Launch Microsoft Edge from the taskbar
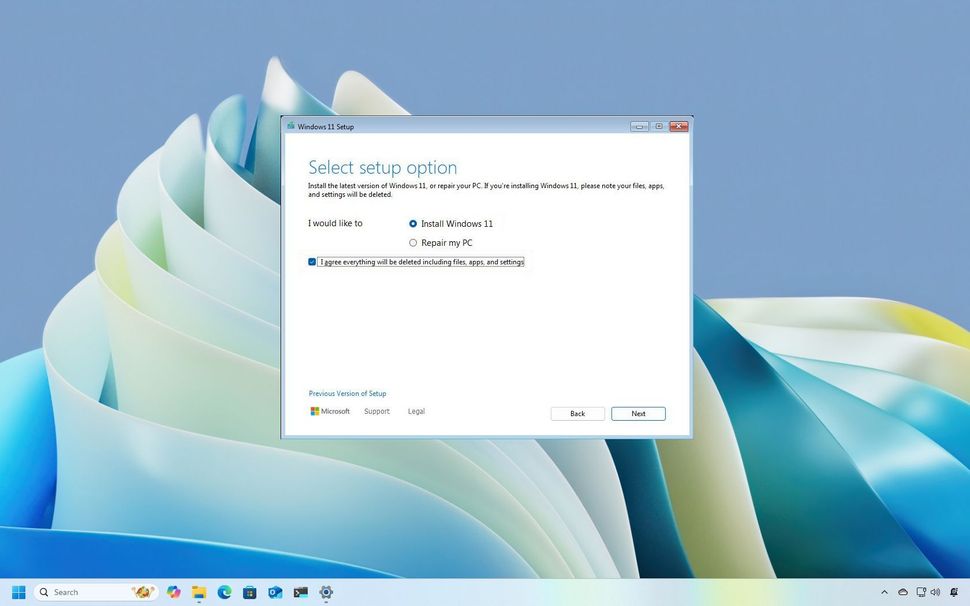Screen dimensions: 970x606 (x=224, y=592)
